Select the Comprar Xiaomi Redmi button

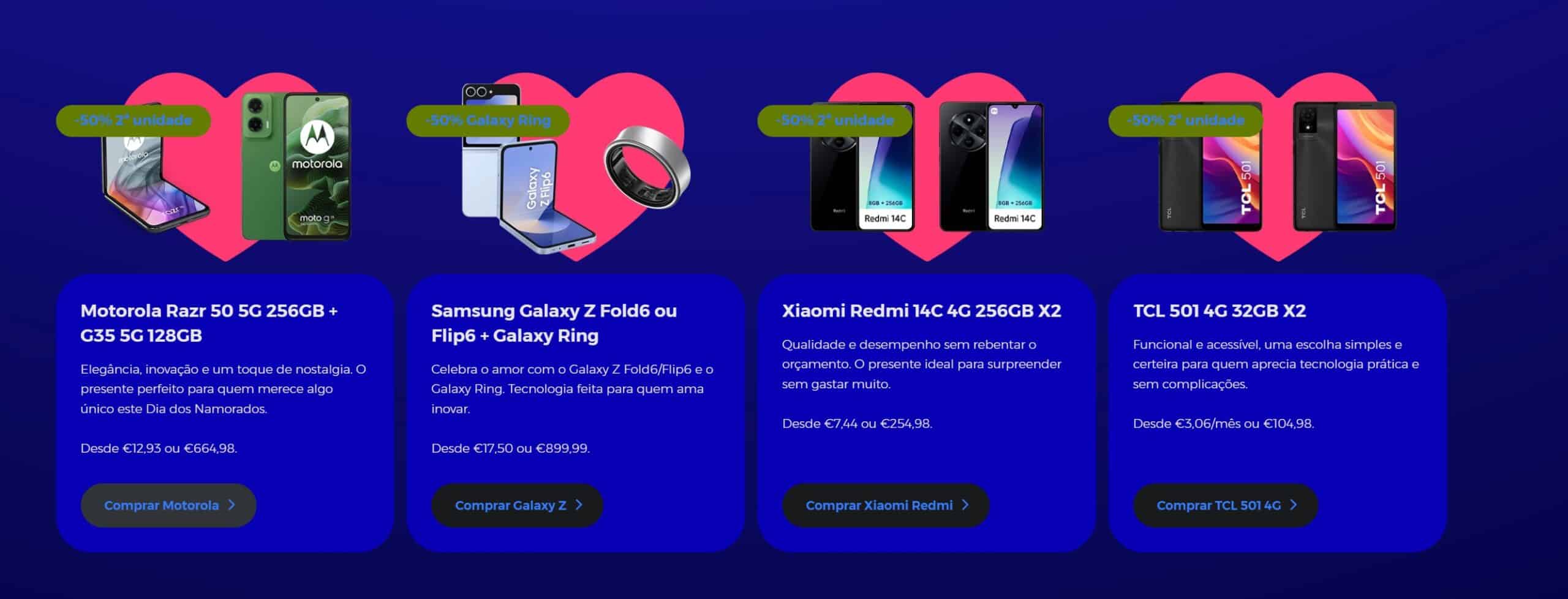[886, 505]
